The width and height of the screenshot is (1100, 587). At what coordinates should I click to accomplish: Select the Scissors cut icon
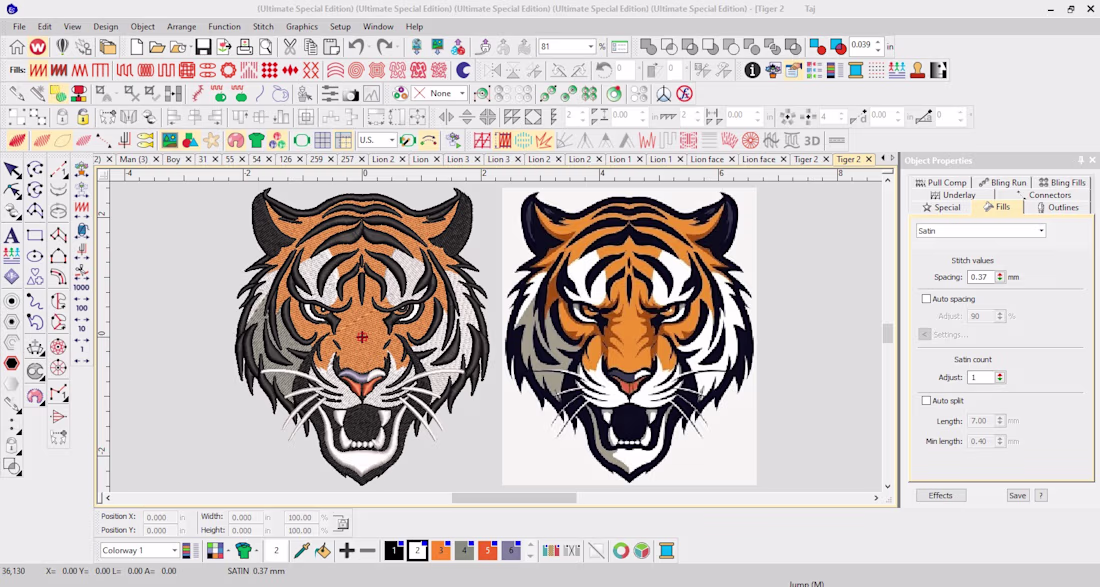coord(290,47)
